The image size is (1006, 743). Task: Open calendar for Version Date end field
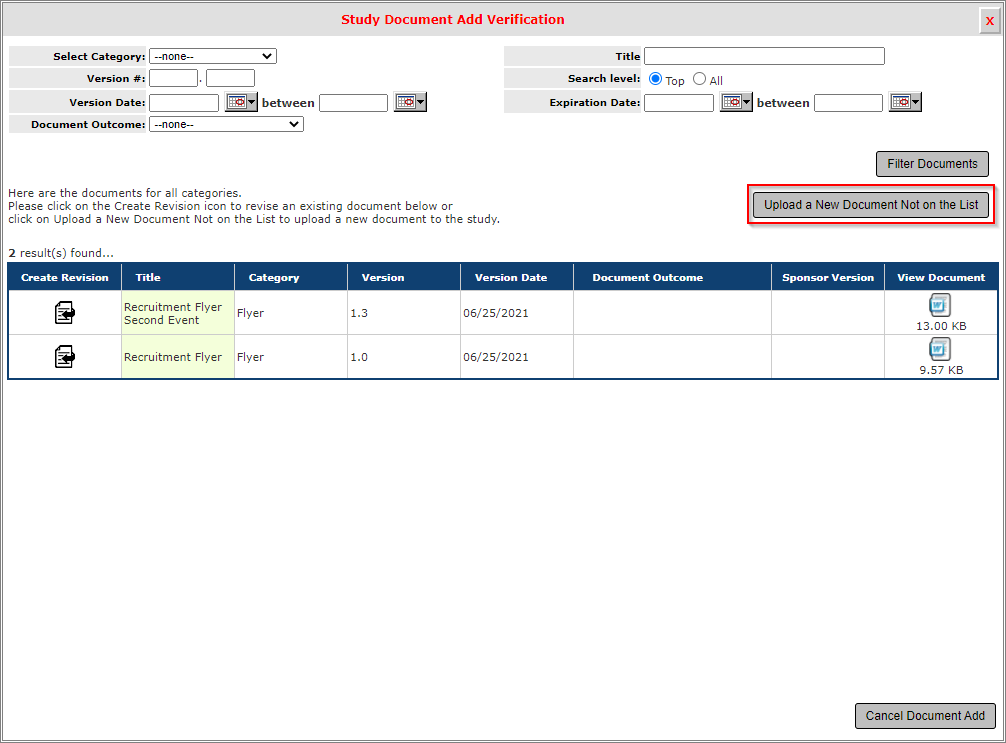411,102
